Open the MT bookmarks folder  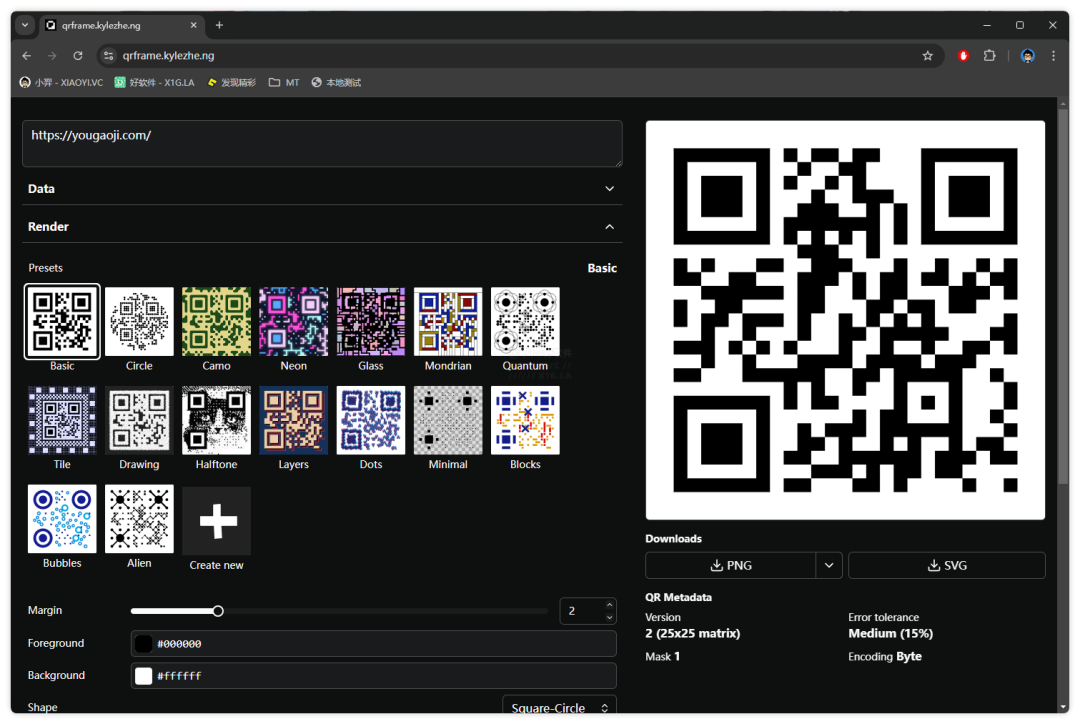[284, 83]
